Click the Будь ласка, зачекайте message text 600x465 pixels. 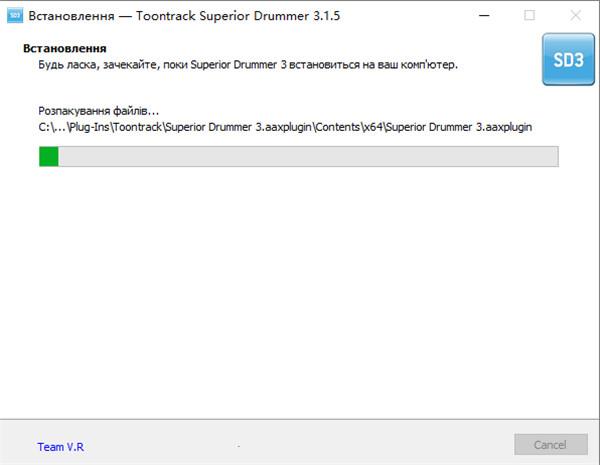click(248, 65)
